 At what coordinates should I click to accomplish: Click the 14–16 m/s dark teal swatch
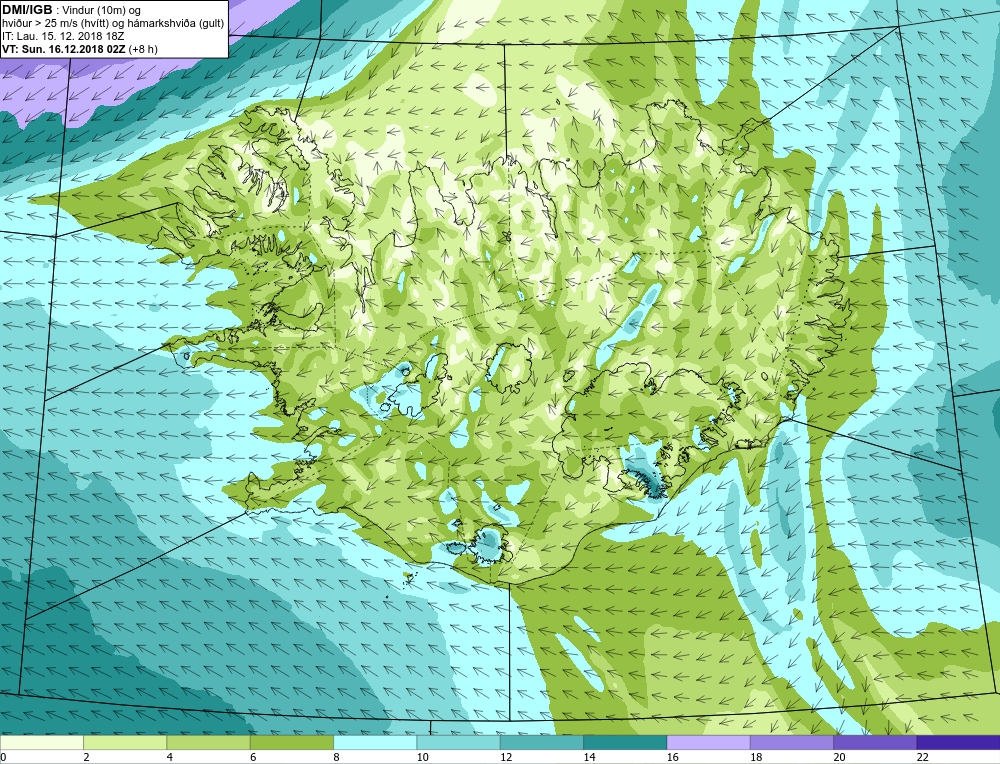(625, 743)
